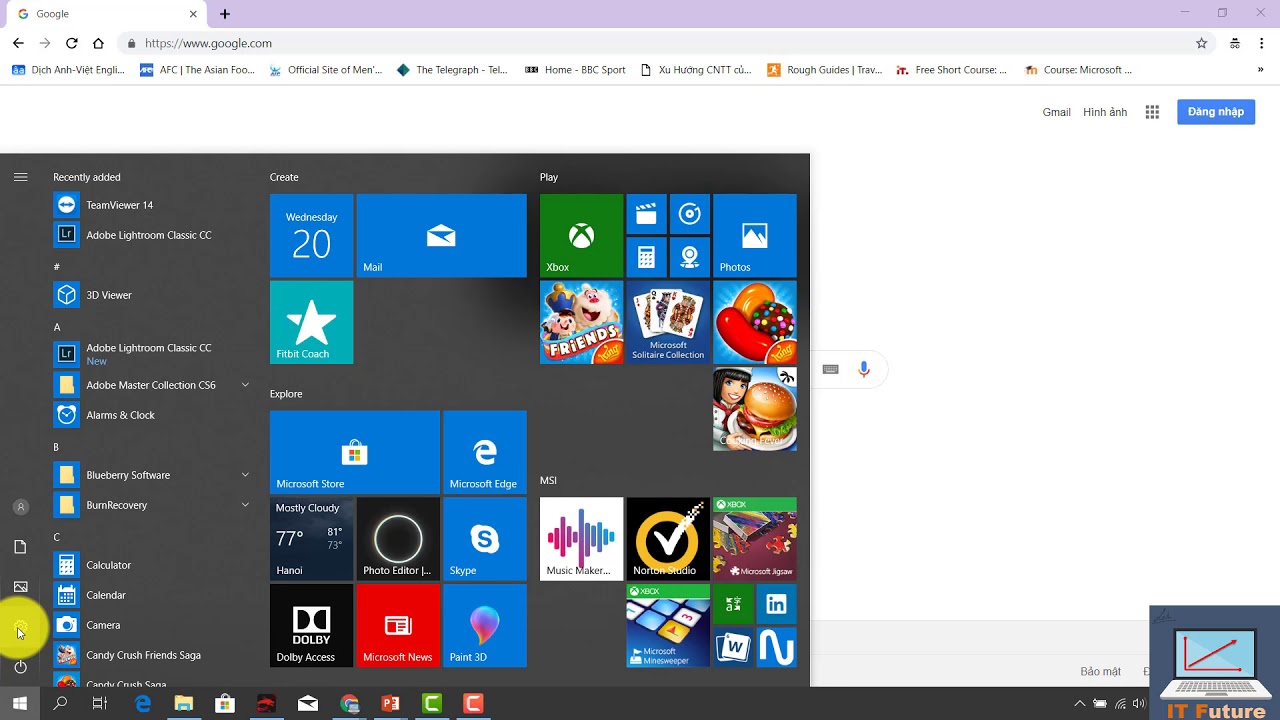This screenshot has width=1280, height=720.
Task: Open the Cooking Fever tile
Action: click(x=755, y=409)
